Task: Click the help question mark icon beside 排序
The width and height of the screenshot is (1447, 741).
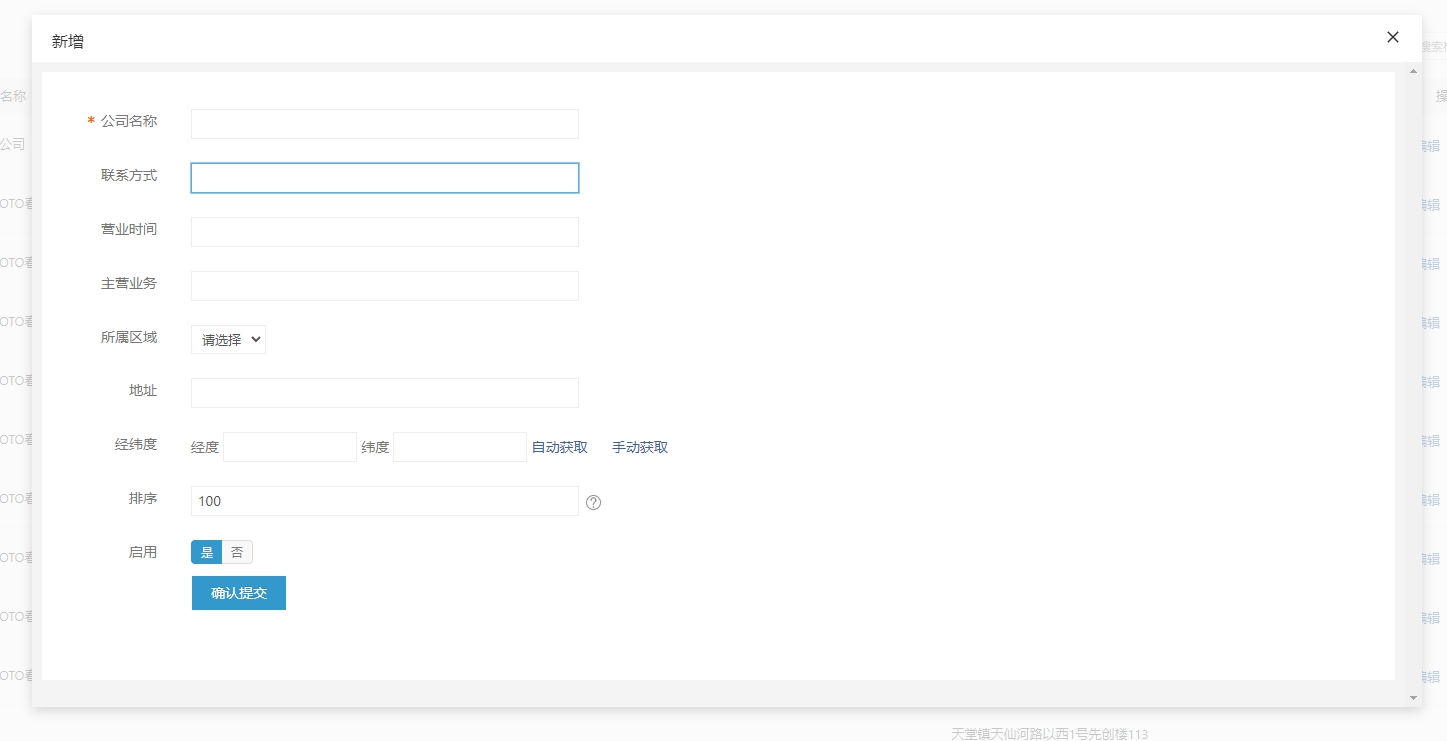Action: coord(593,502)
